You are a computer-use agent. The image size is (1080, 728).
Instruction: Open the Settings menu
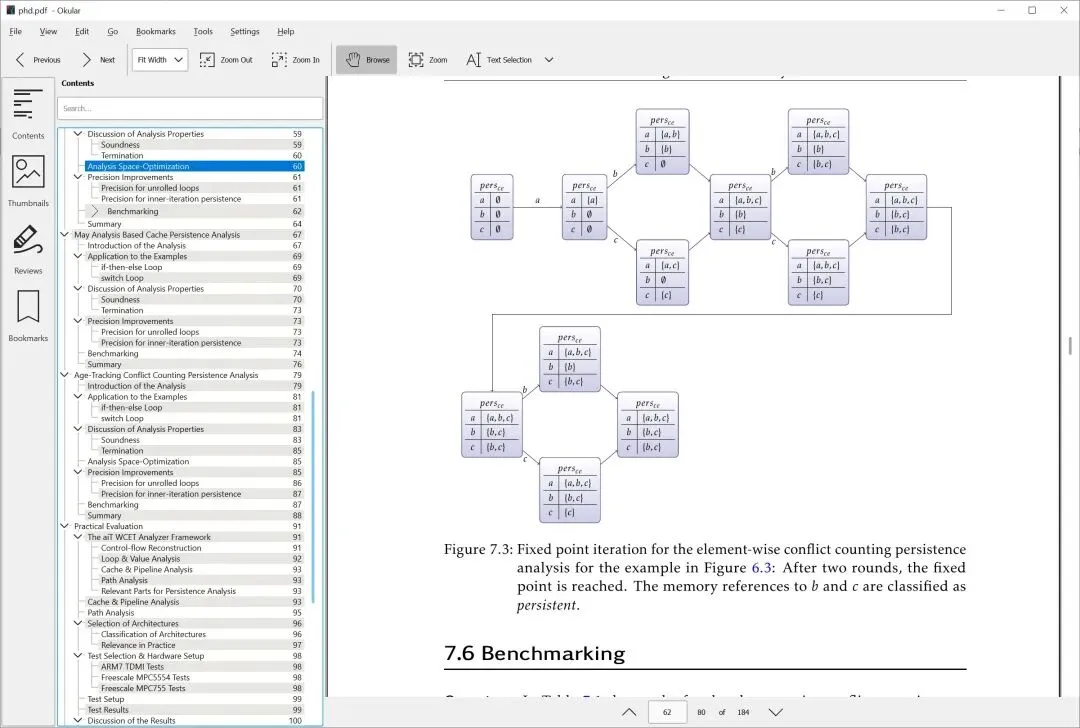pyautogui.click(x=245, y=32)
